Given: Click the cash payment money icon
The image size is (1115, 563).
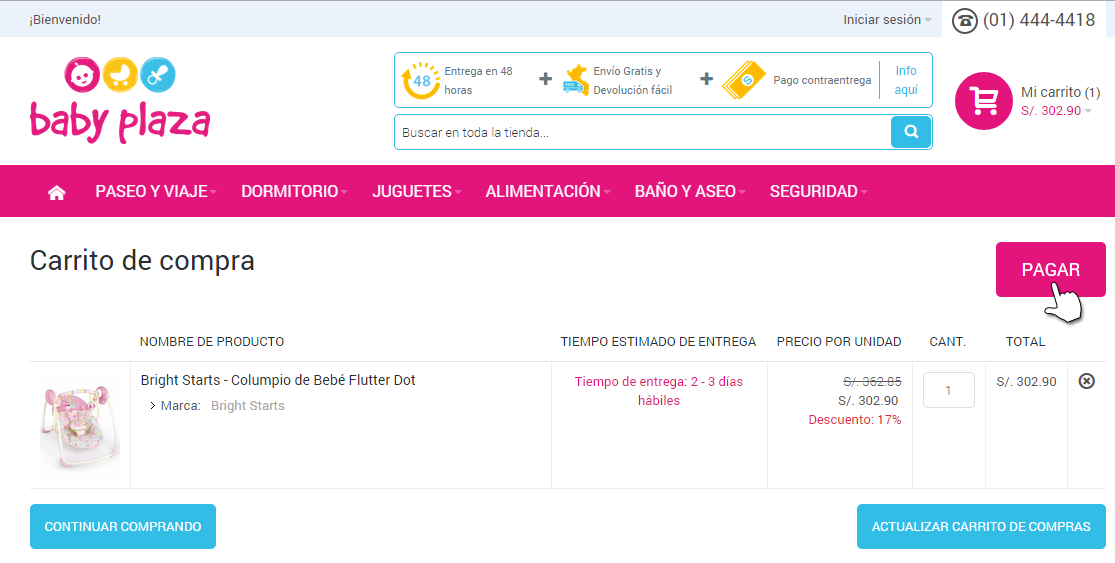Looking at the screenshot, I should (744, 80).
